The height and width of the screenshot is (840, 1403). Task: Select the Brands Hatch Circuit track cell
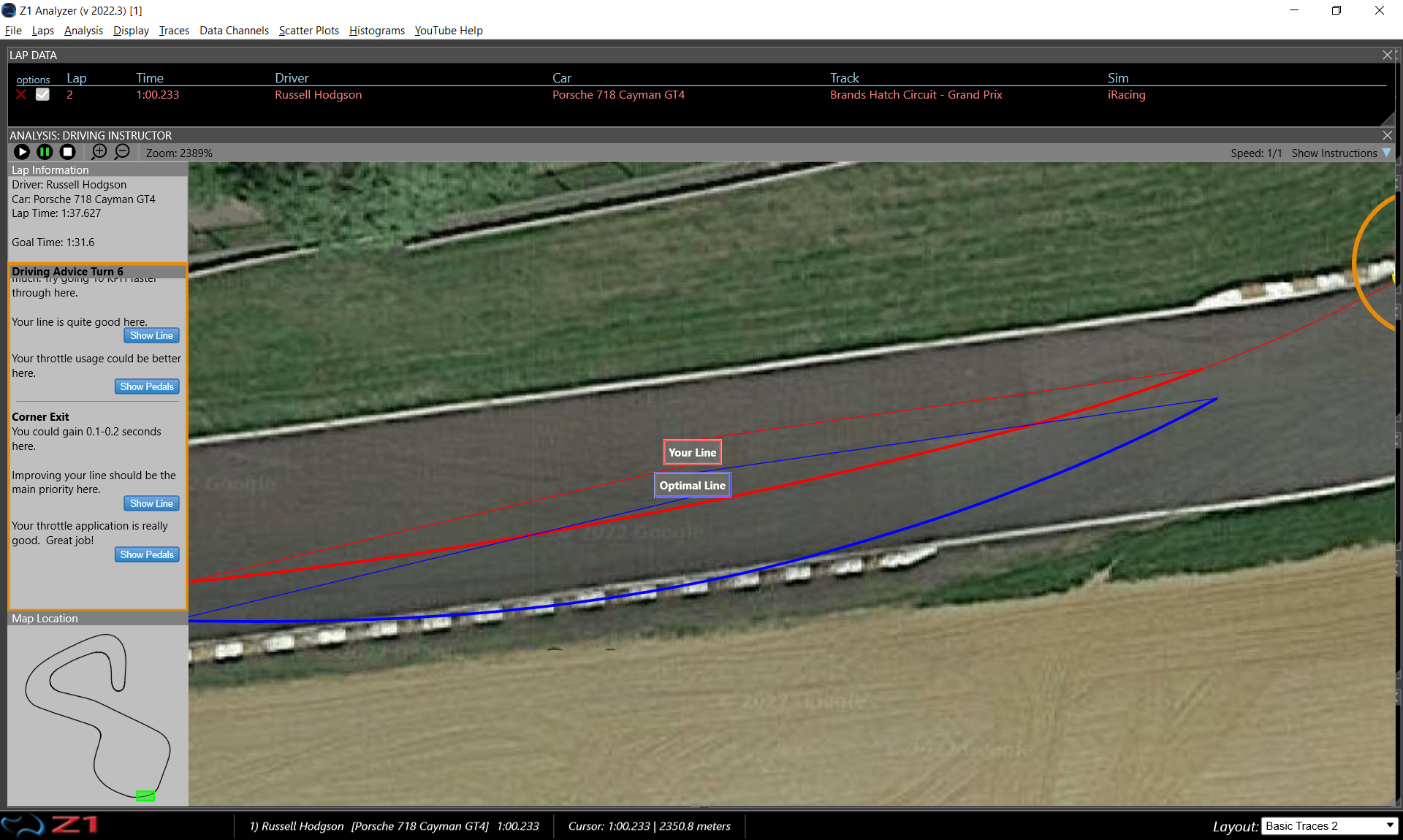(x=916, y=95)
